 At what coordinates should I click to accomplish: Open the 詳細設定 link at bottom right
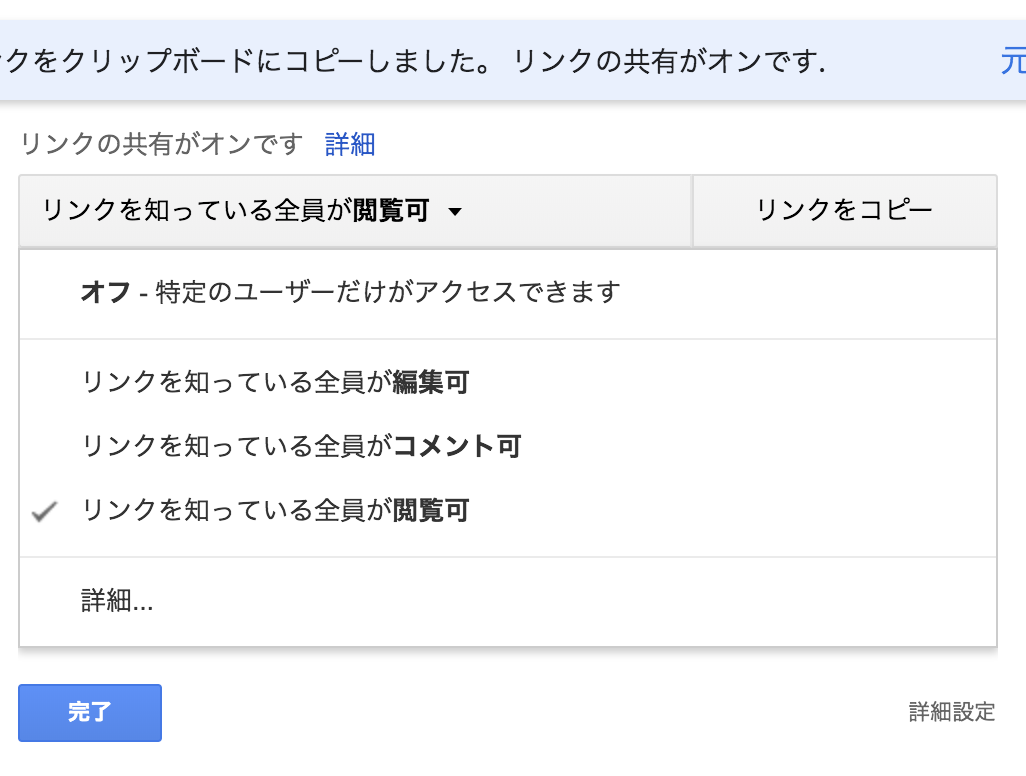952,712
